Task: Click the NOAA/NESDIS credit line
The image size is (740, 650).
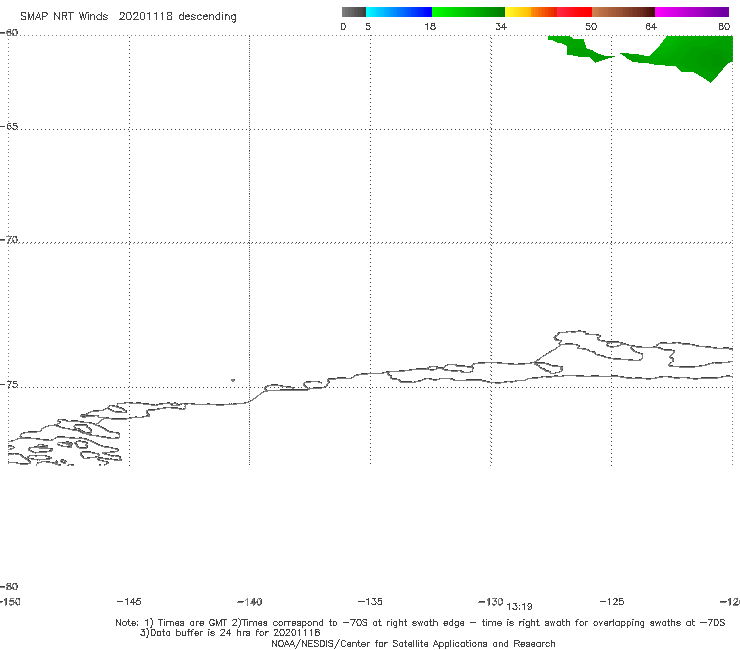Action: tap(413, 643)
